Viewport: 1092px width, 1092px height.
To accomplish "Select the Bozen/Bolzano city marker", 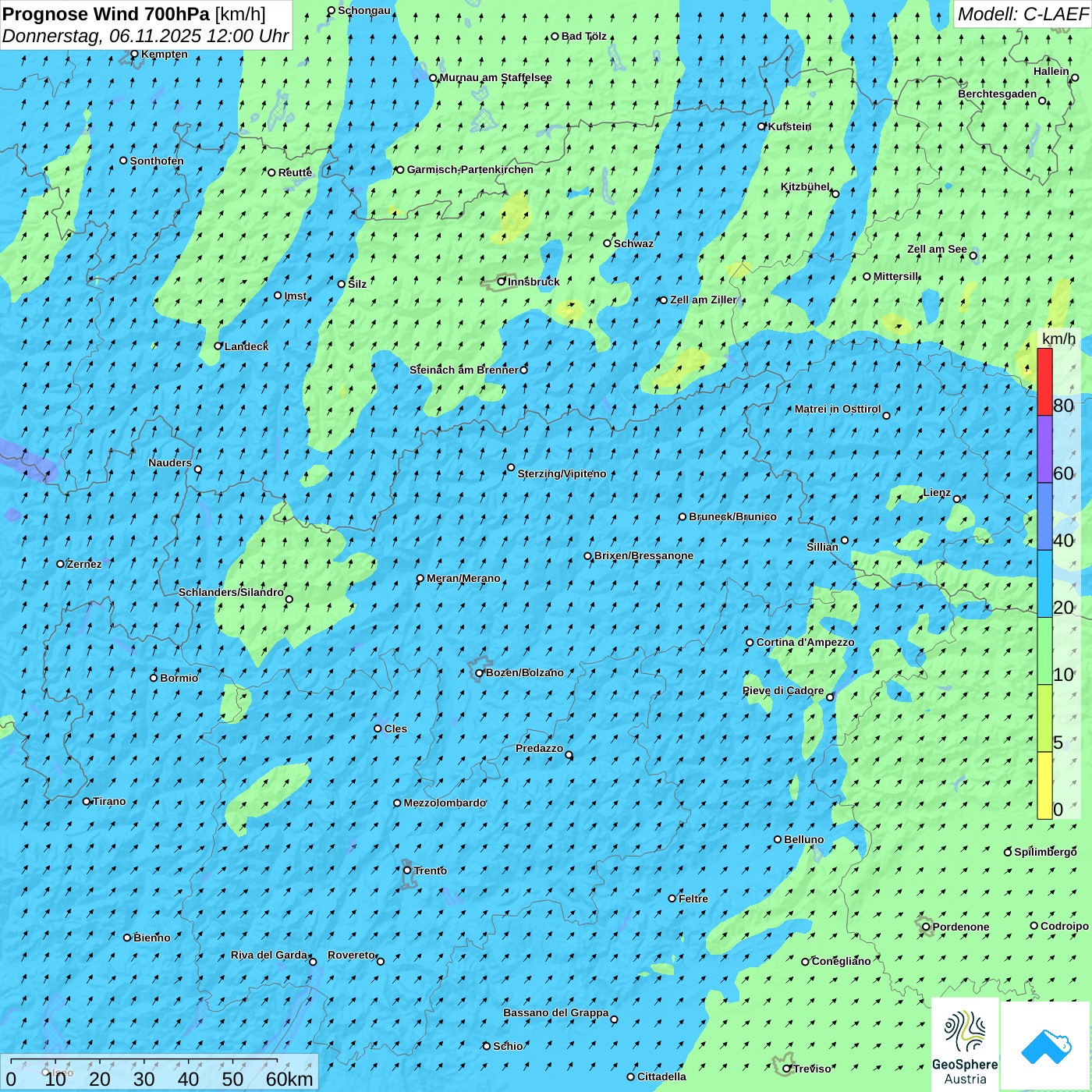I will click(x=480, y=673).
